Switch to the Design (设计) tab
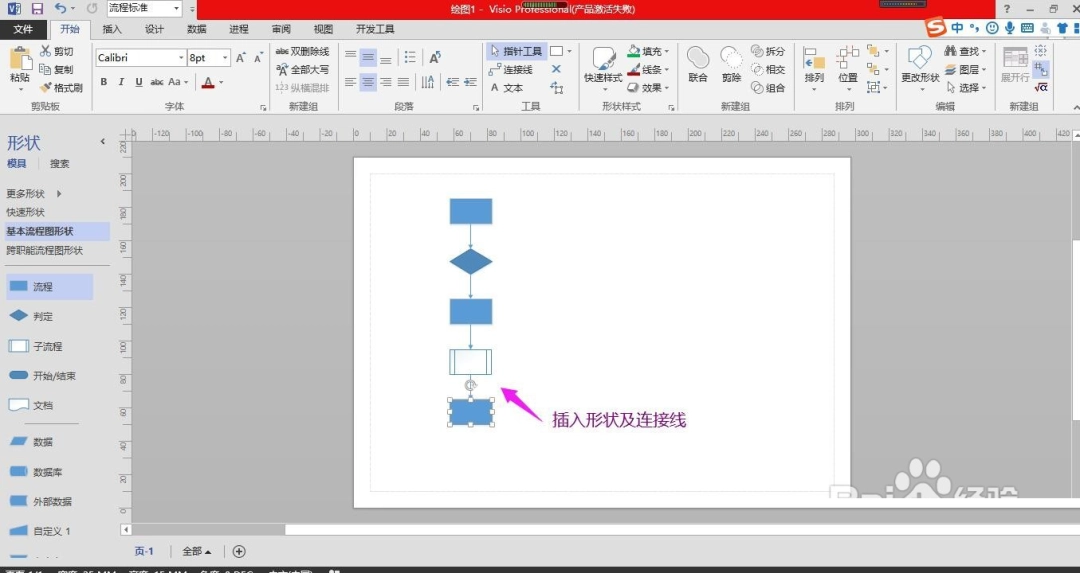Image resolution: width=1080 pixels, height=573 pixels. 154,29
